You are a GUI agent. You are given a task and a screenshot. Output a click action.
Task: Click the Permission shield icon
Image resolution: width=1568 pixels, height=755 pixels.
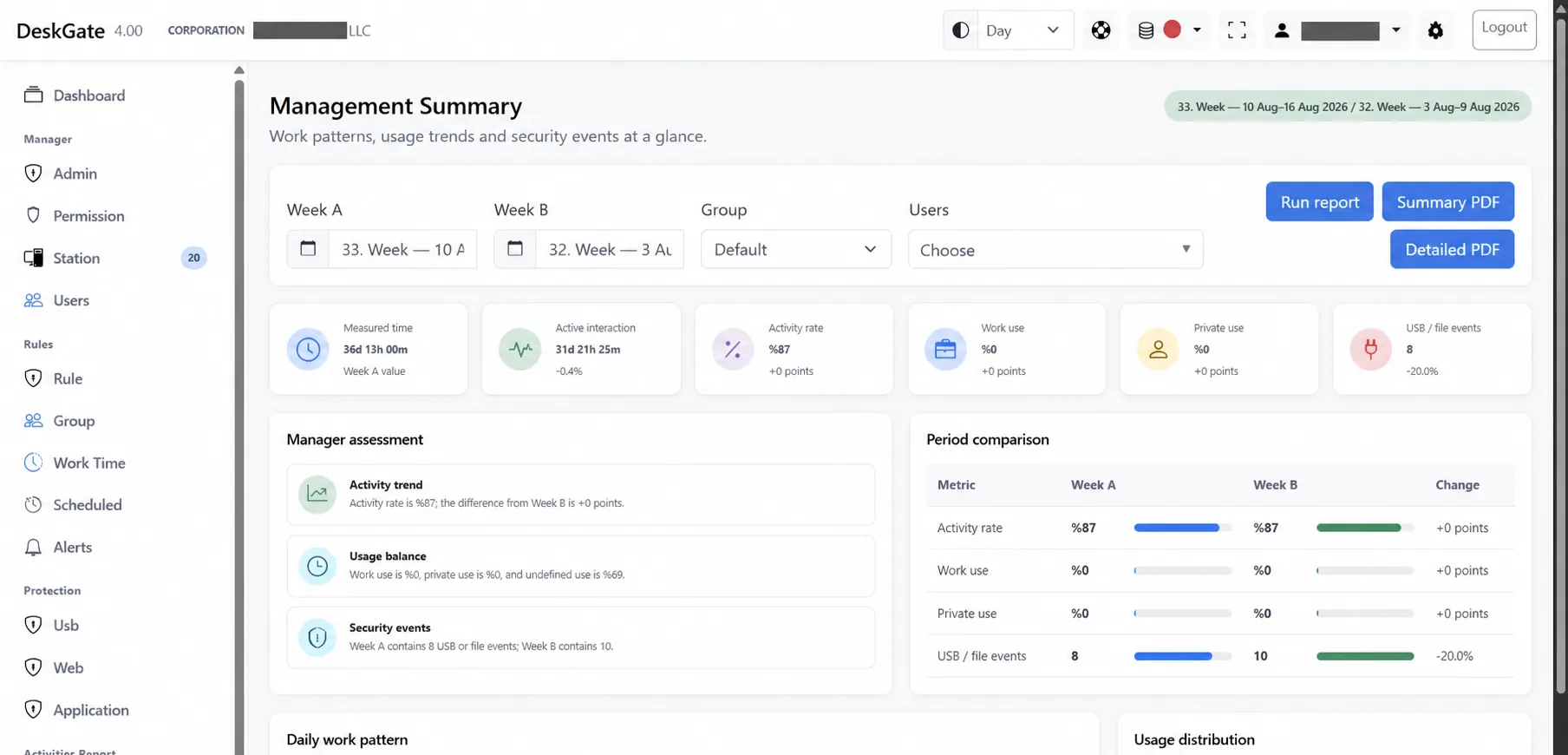[33, 215]
